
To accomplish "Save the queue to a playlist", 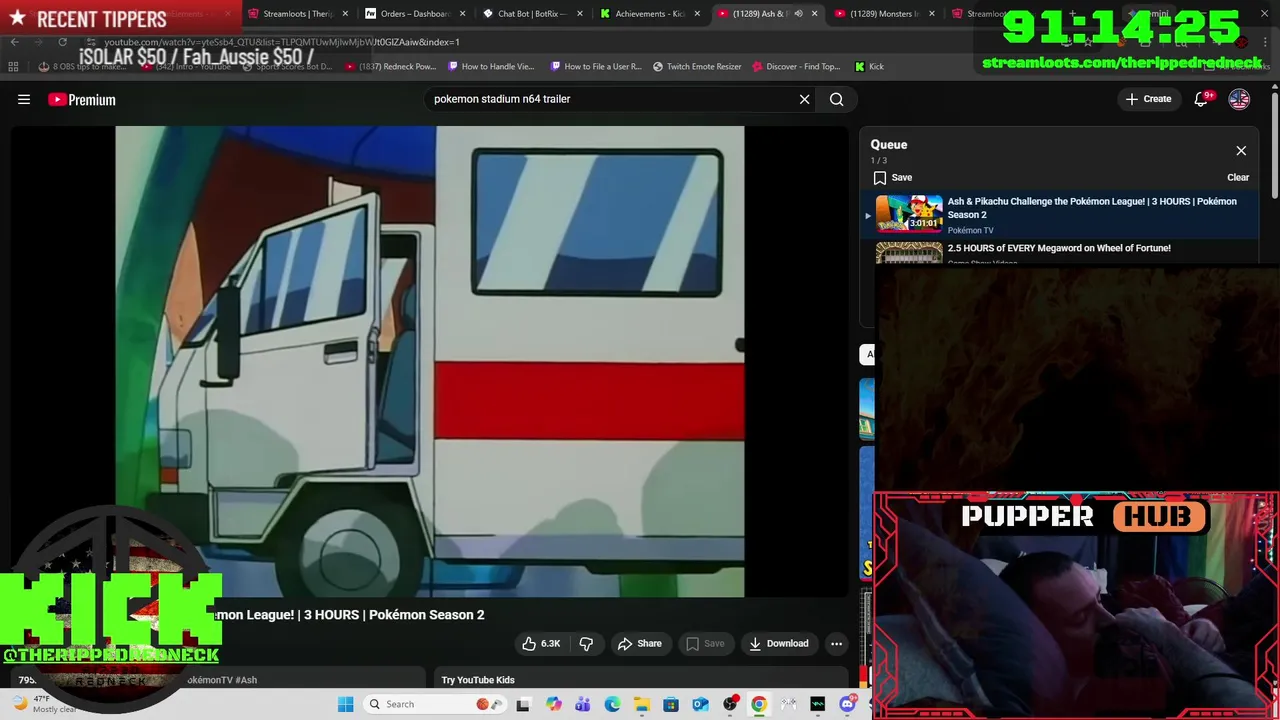I will click(892, 178).
